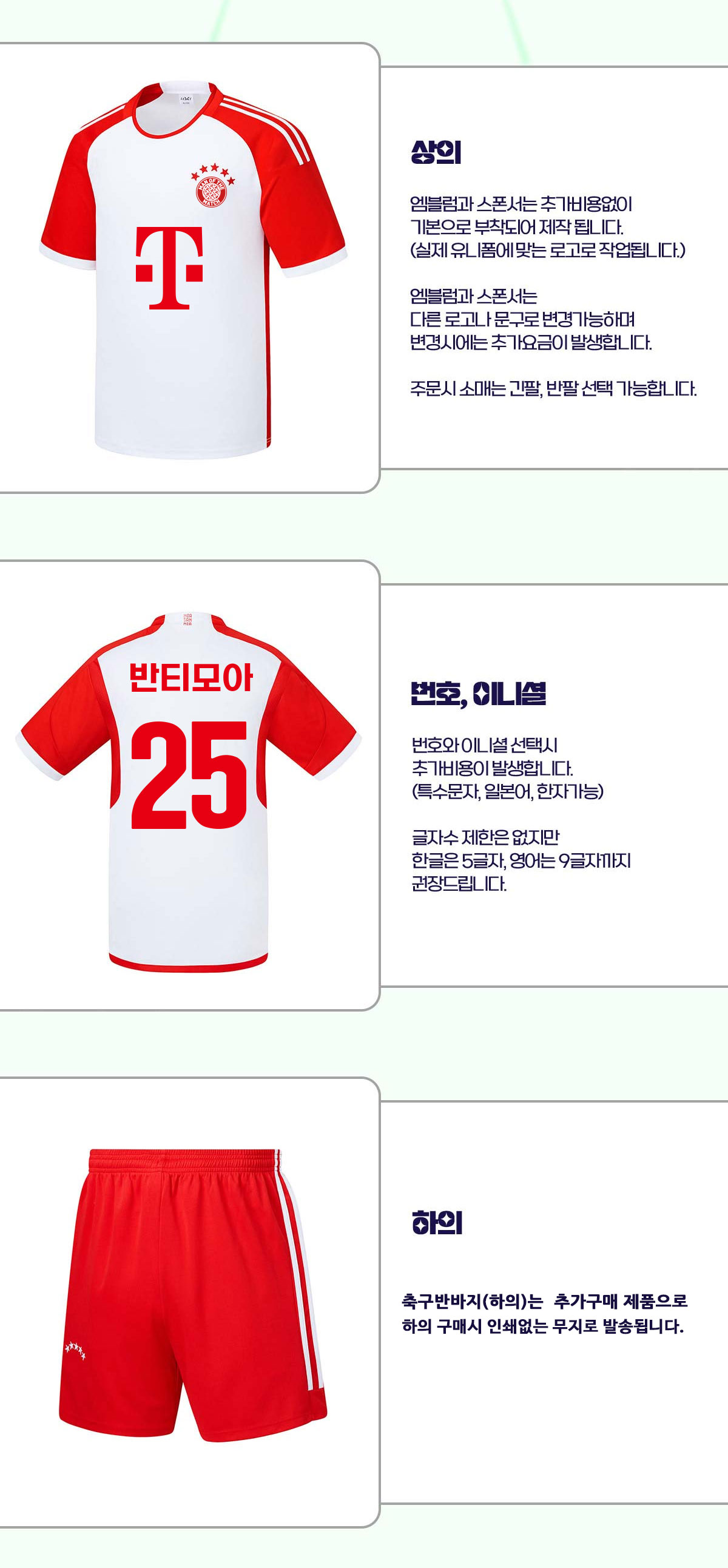
Task: Click the round club emblem with five stars
Action: pyautogui.click(x=212, y=186)
